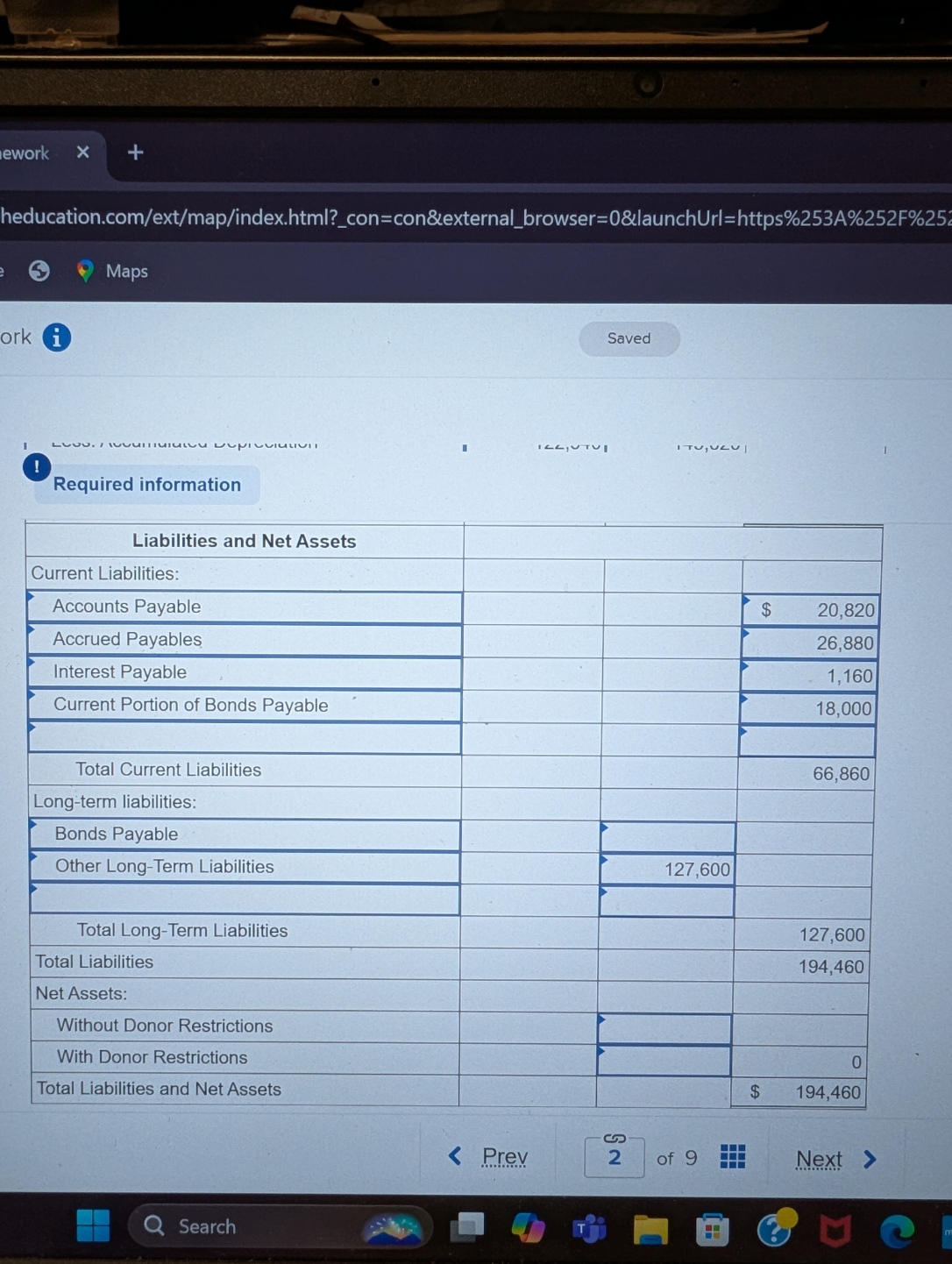952x1264 pixels.
Task: Open Current Portion of Bonds Payable dropdown
Action: (245, 706)
